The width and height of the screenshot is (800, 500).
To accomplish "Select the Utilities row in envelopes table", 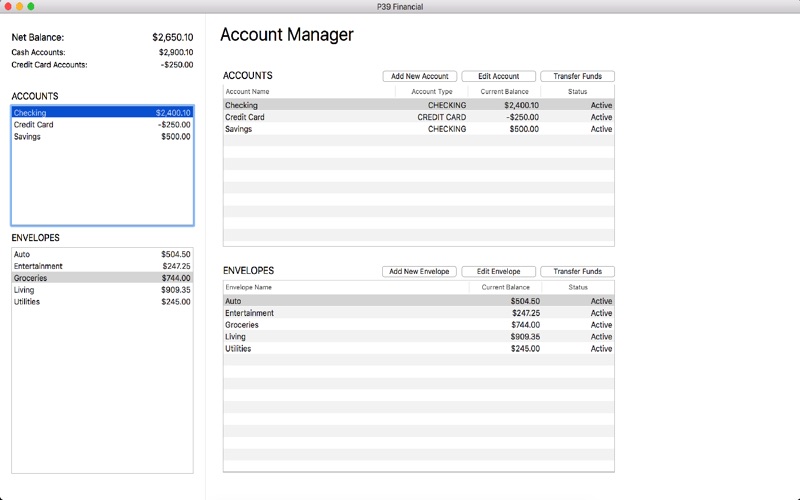I will pos(418,348).
